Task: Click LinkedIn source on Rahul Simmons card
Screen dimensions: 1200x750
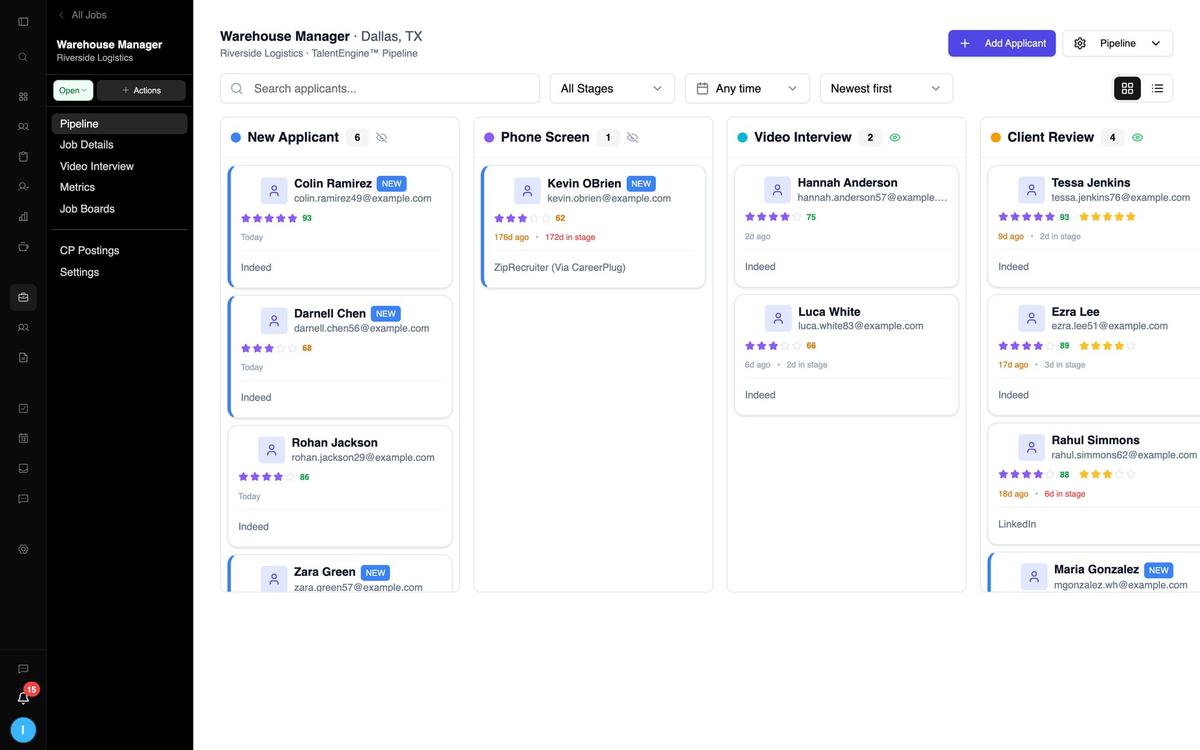Action: 1017,524
